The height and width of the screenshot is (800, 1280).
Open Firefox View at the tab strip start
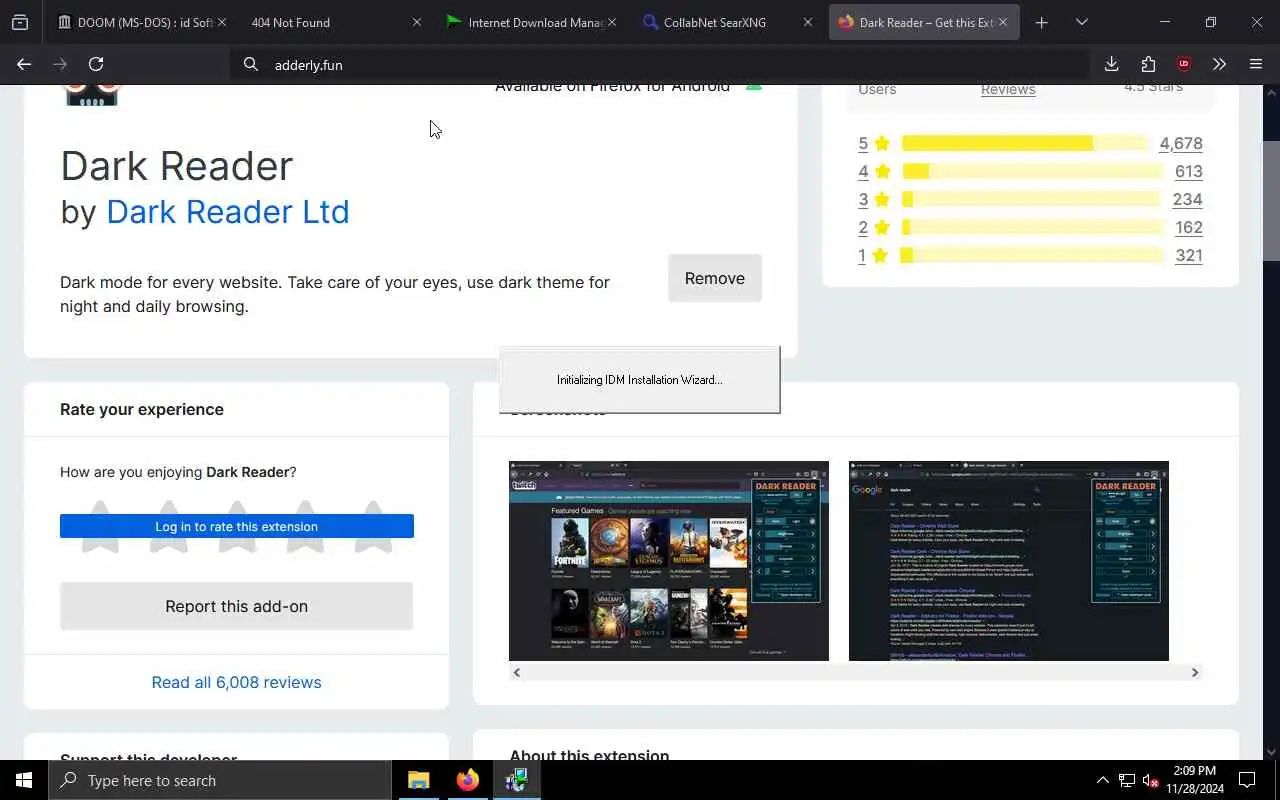click(x=20, y=22)
